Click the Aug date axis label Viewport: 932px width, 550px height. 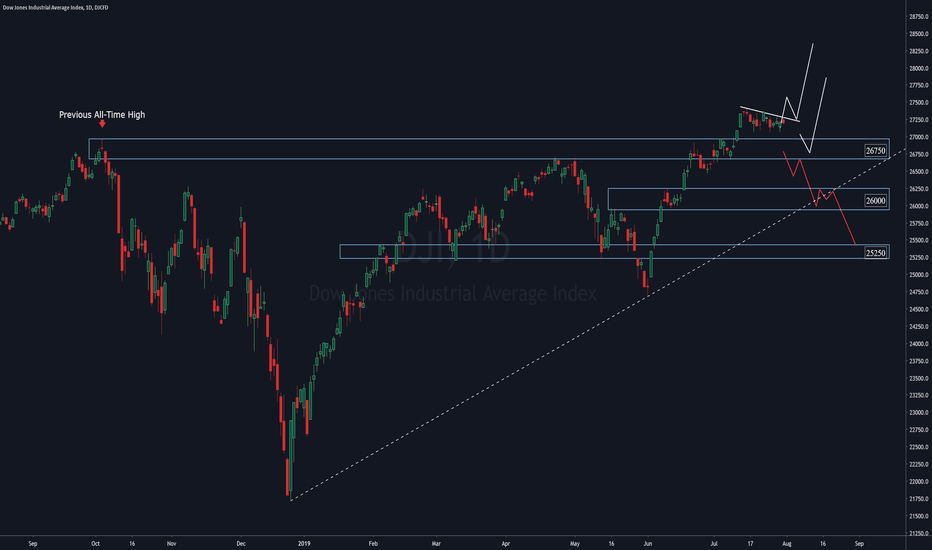point(787,544)
